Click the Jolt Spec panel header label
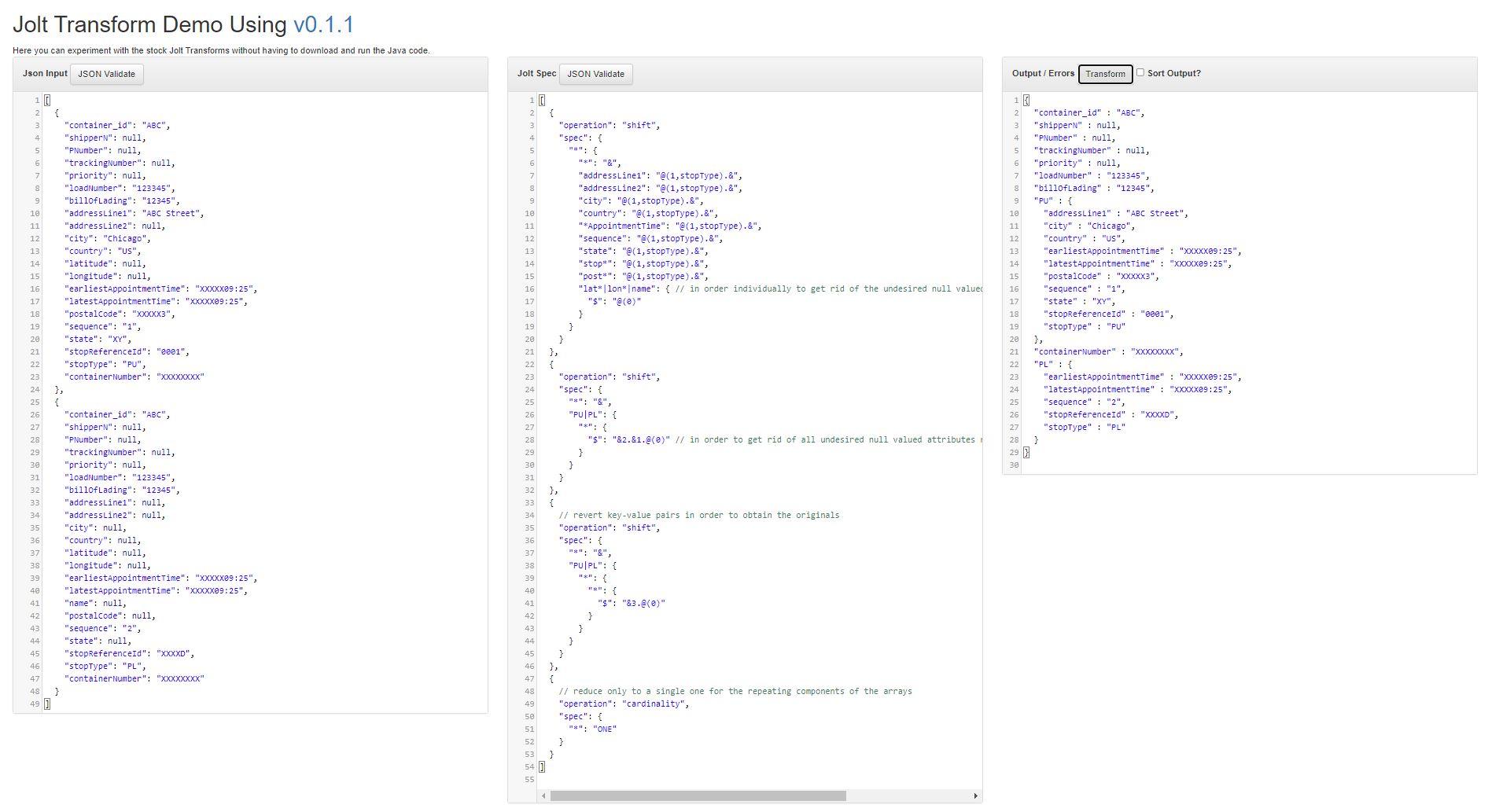The height and width of the screenshot is (812, 1488). pos(536,73)
